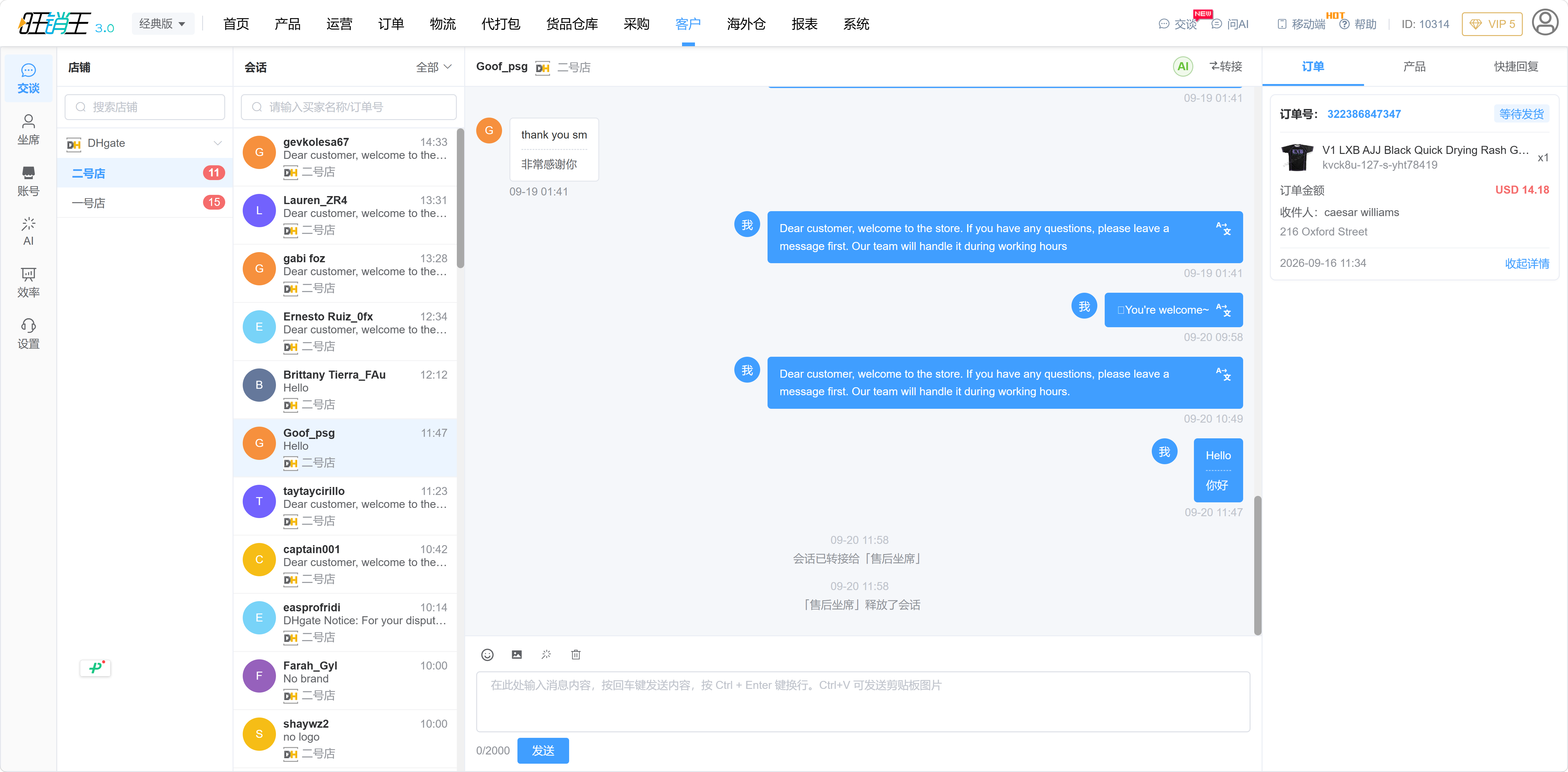Viewport: 1568px width, 772px height.
Task: Open the 全部 conversation filter dropdown
Action: (433, 67)
